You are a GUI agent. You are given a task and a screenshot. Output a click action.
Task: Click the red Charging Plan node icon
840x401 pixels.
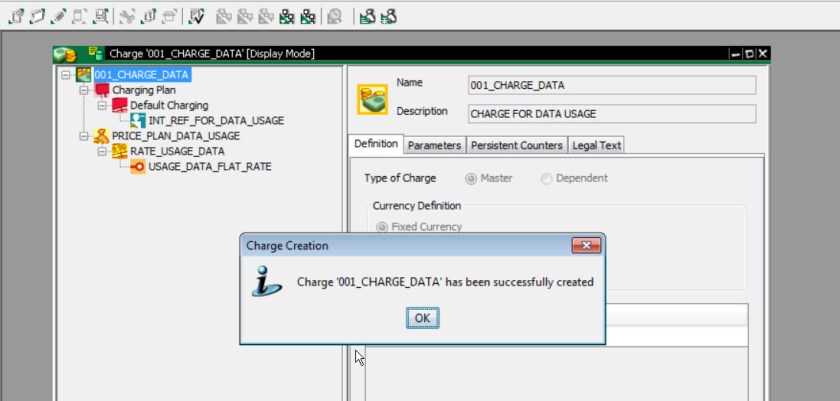[102, 90]
